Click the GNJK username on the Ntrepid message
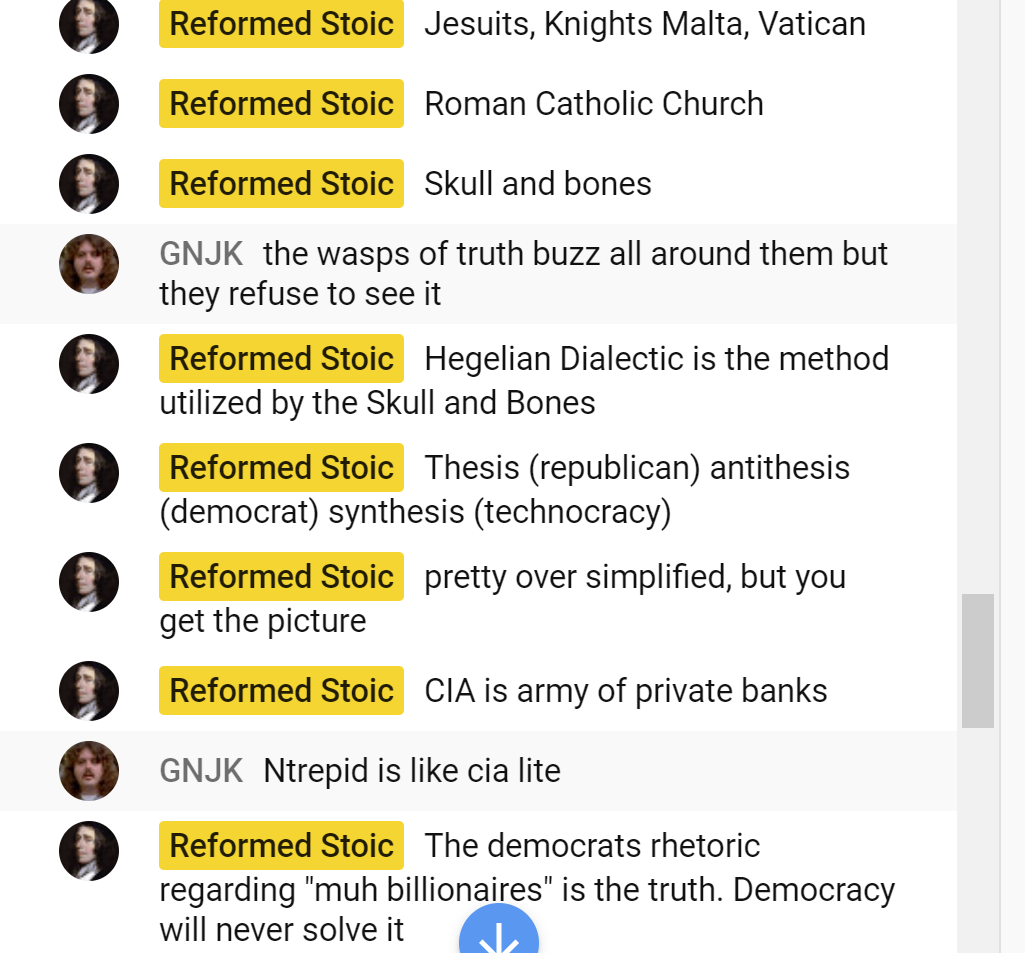This screenshot has width=1025, height=953. coord(201,771)
